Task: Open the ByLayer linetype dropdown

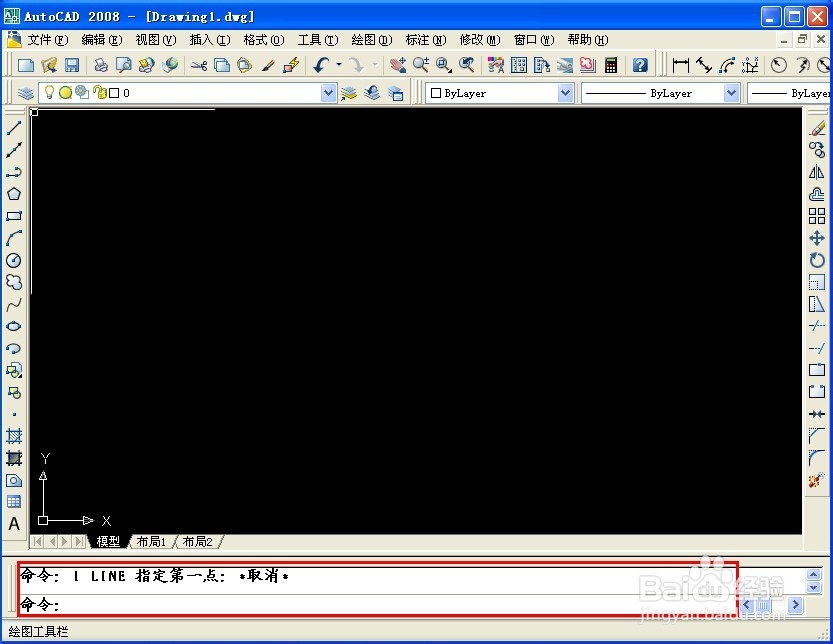Action: (732, 93)
